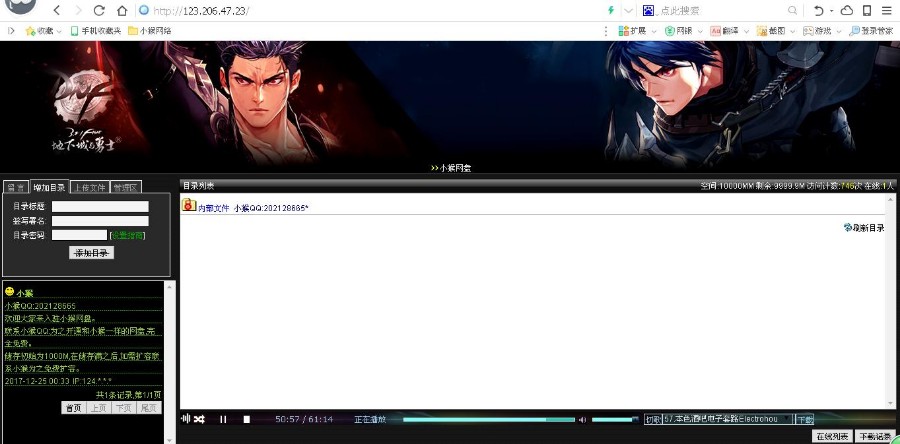Go to the 尾页 last page button

[149, 408]
